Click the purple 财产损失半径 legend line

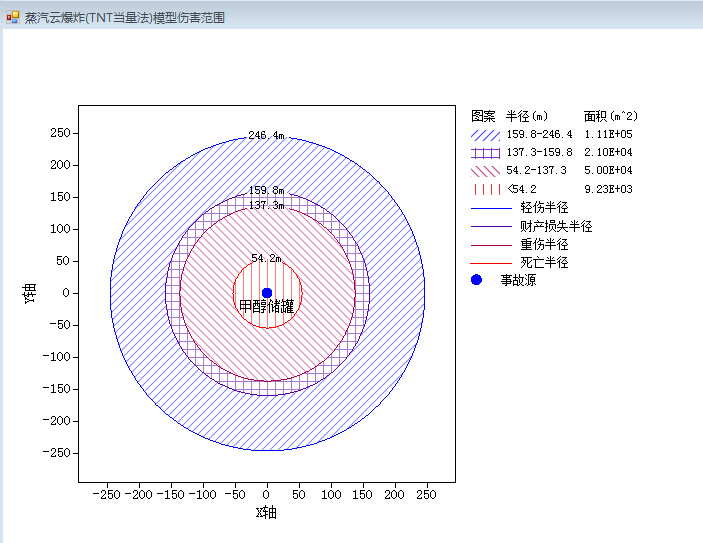pyautogui.click(x=491, y=226)
